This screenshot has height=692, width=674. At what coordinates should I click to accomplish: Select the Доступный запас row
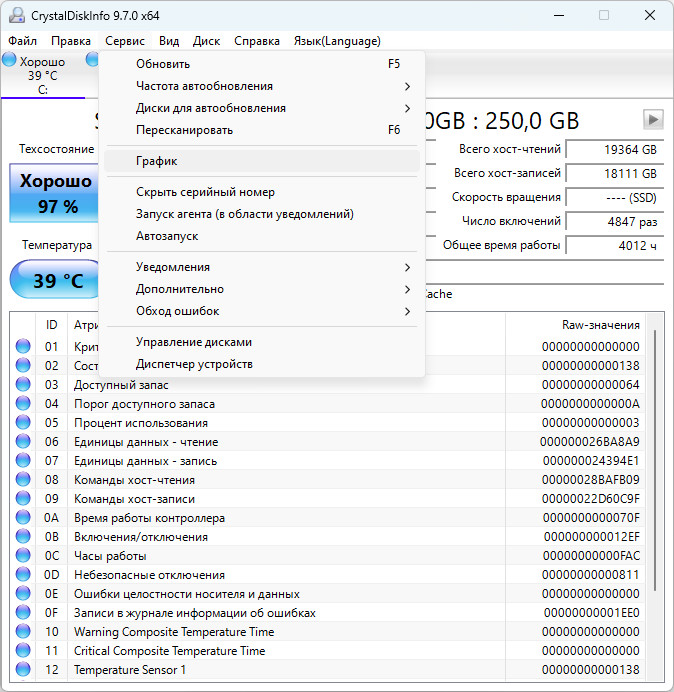coord(327,384)
